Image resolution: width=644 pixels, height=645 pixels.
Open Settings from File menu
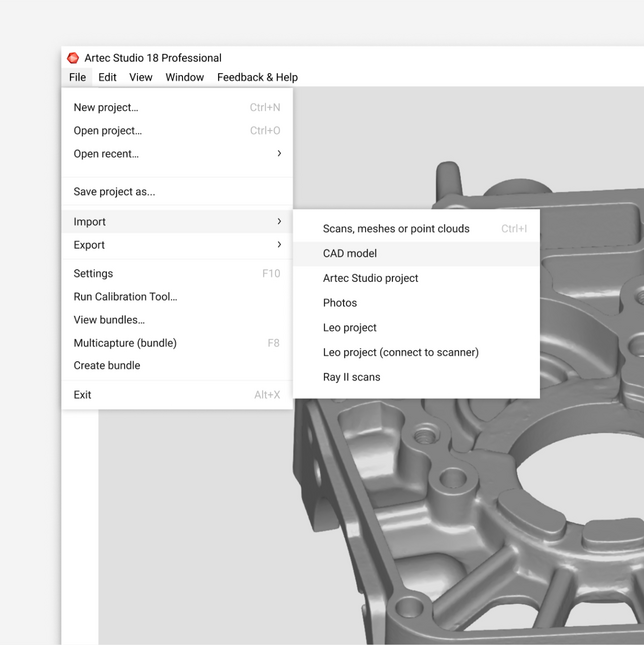click(x=177, y=274)
